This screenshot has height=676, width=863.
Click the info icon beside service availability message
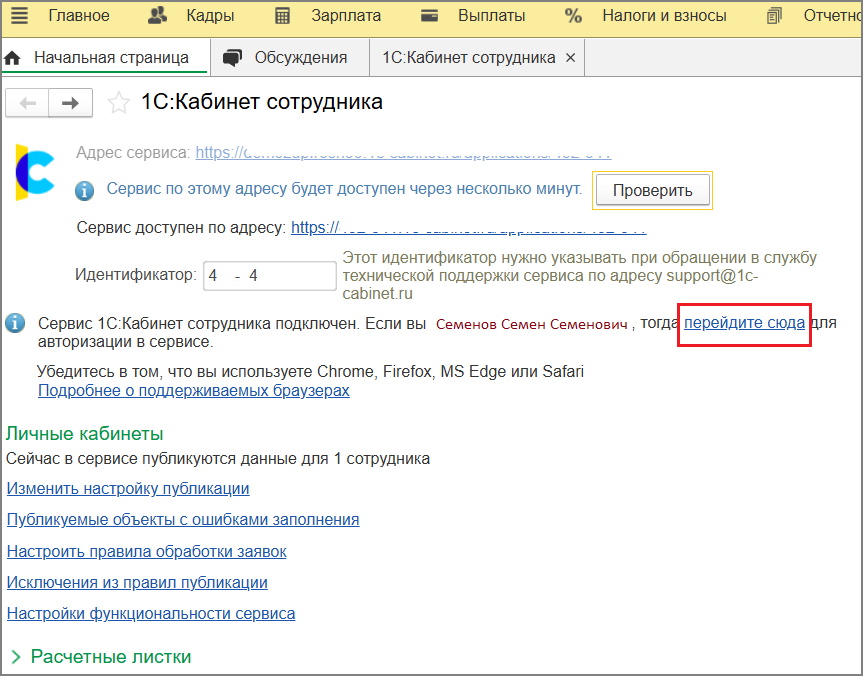coord(84,190)
